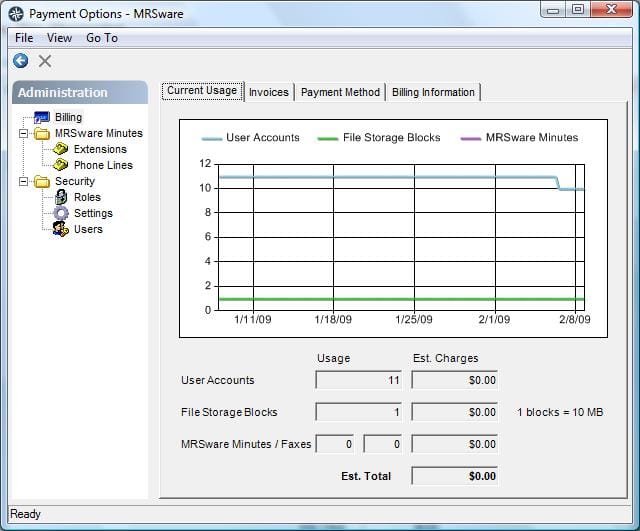
Task: Click the 2/8/09 date axis label
Action: coord(575,319)
